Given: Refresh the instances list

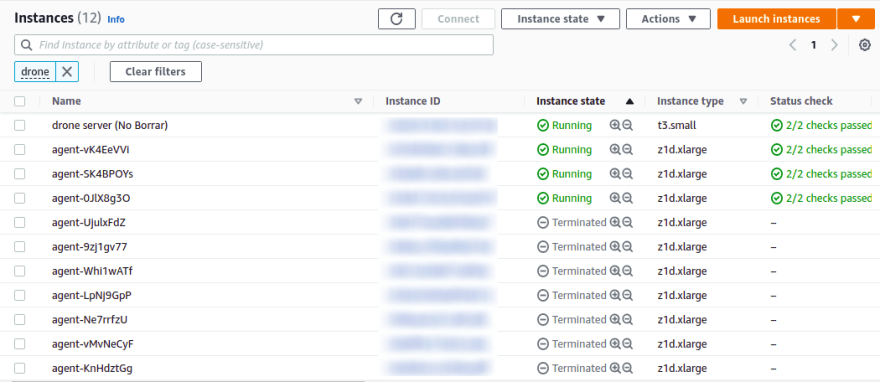Looking at the screenshot, I should click(397, 19).
